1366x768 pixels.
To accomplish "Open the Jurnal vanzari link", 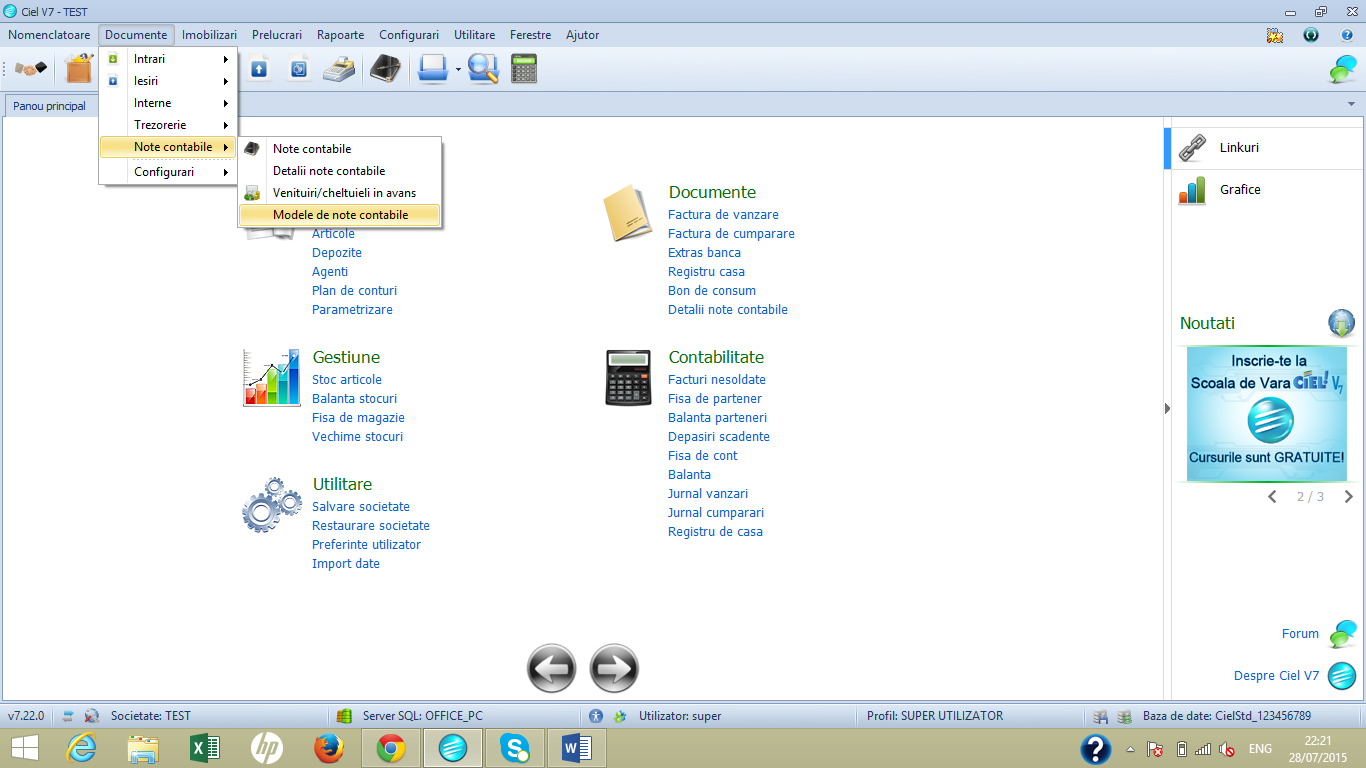I will 708,494.
